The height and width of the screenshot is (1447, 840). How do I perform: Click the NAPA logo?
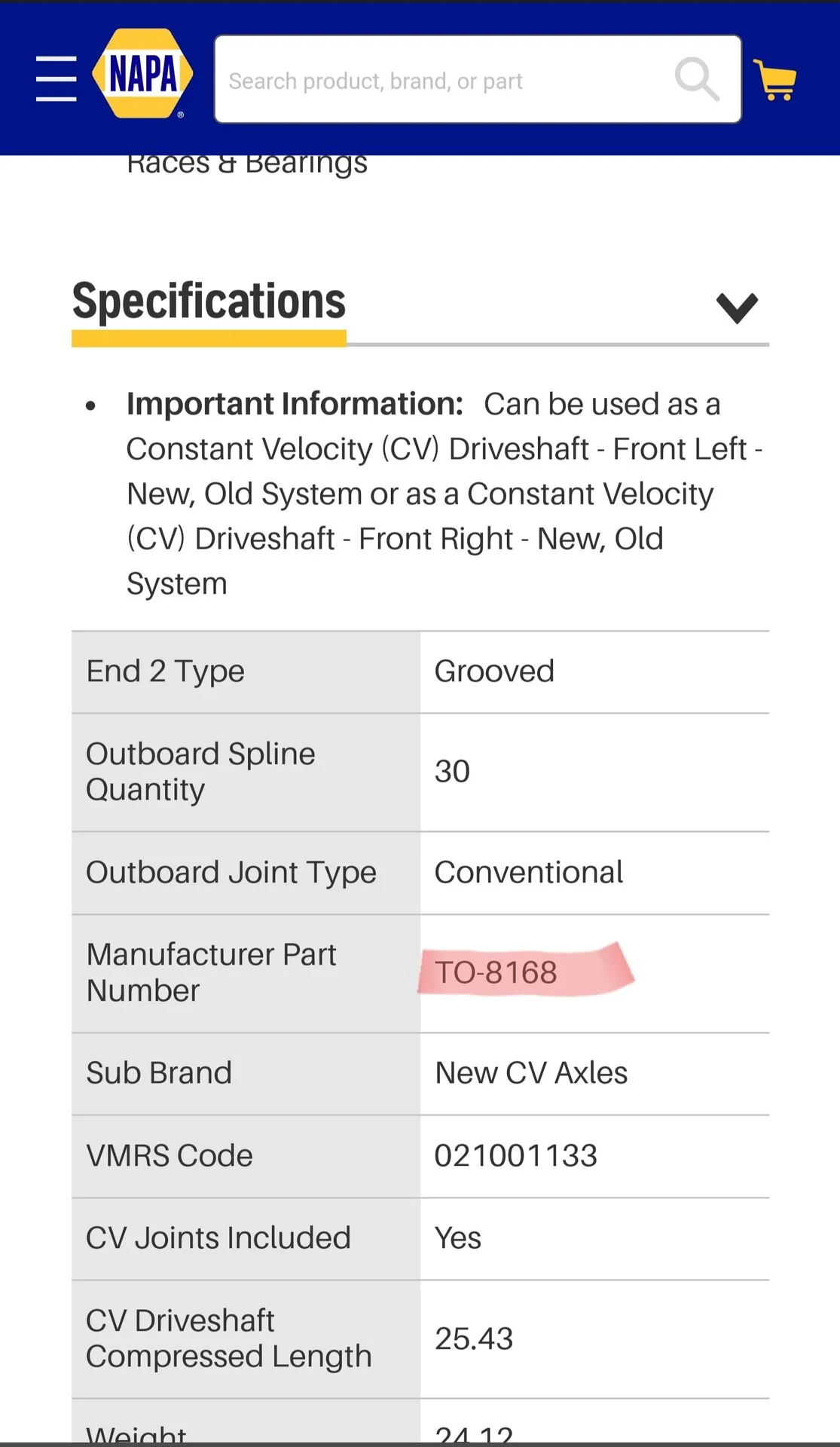(x=142, y=75)
